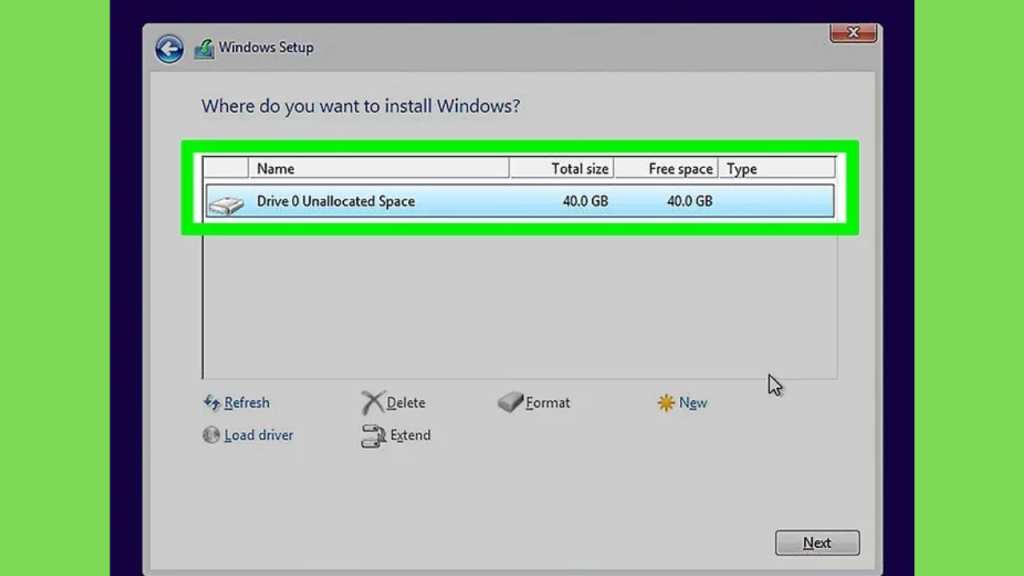The width and height of the screenshot is (1024, 576).
Task: Choose the Format option
Action: pyautogui.click(x=547, y=402)
